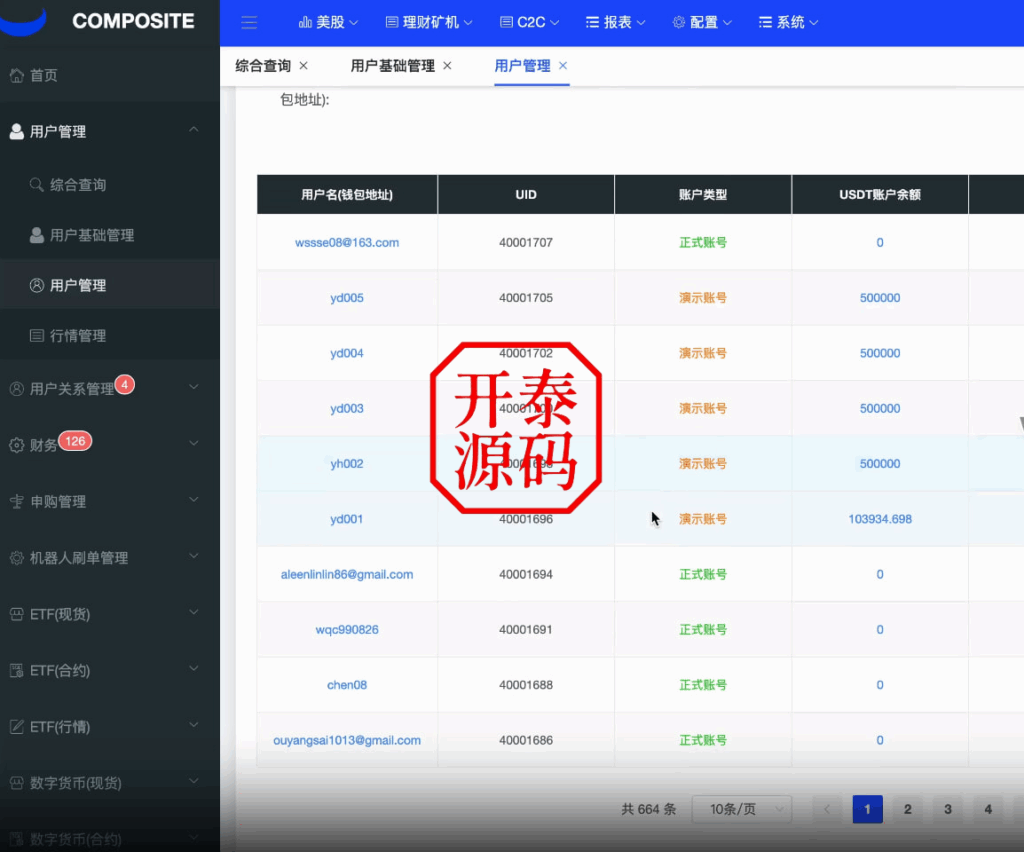The width and height of the screenshot is (1024, 852).
Task: Click the gear icon beside 财务
Action: point(17,445)
